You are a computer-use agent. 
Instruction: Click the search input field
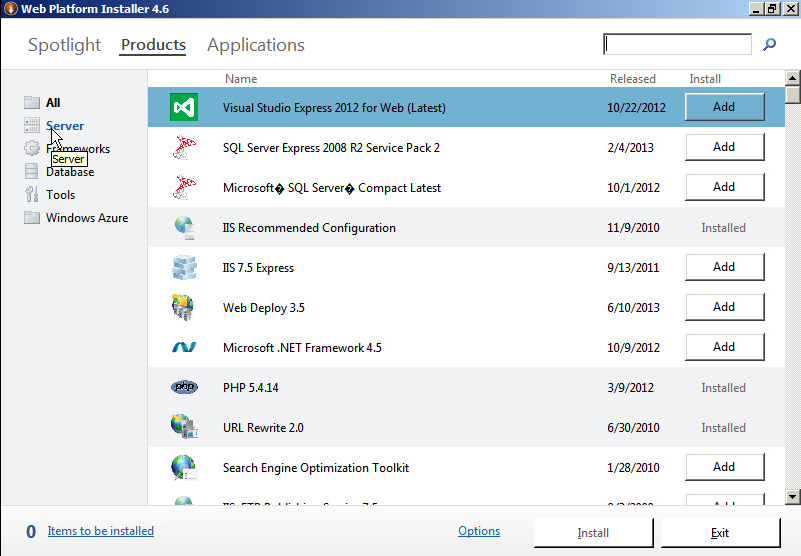[x=677, y=45]
